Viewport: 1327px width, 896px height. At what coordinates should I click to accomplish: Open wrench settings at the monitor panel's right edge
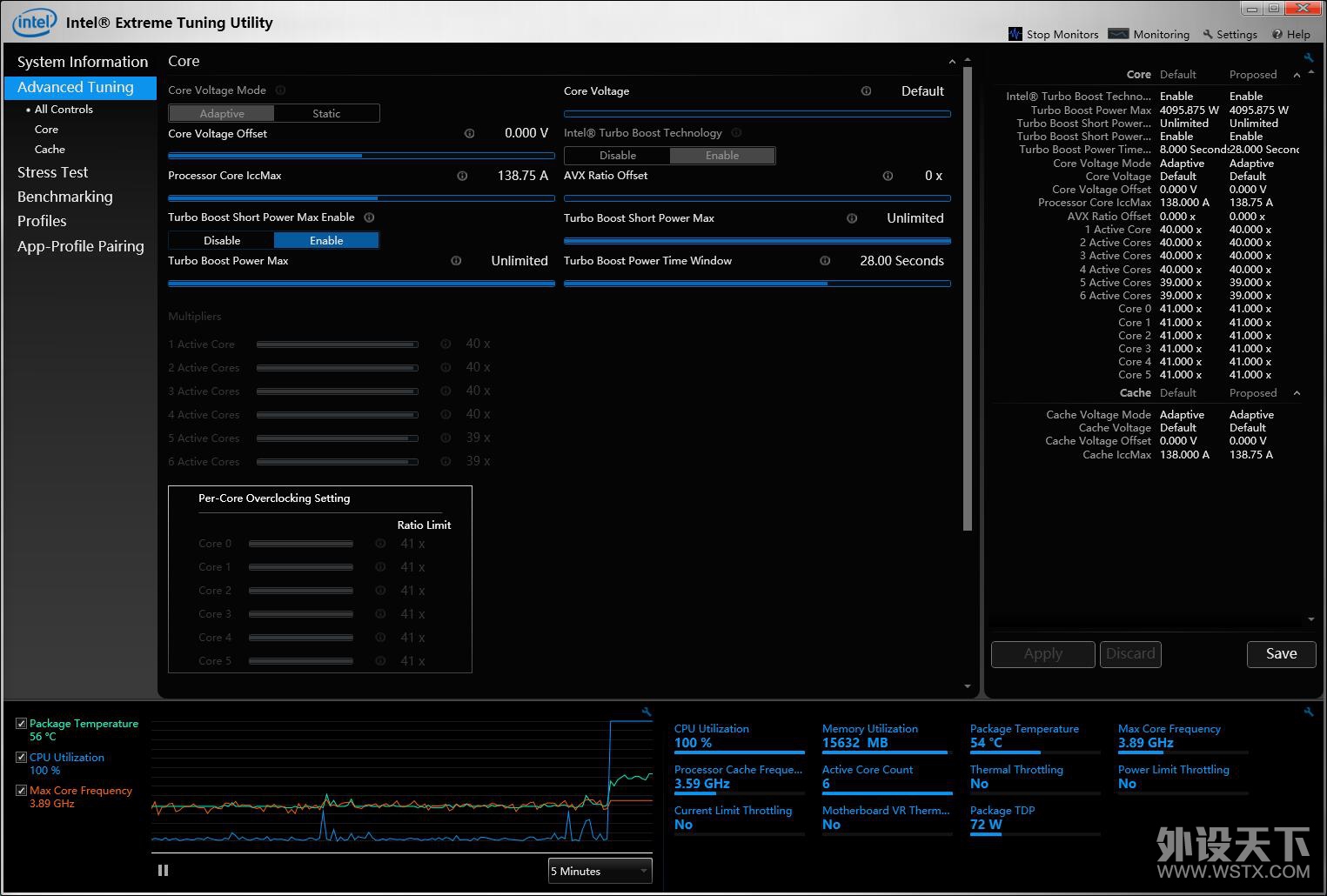tap(1308, 712)
